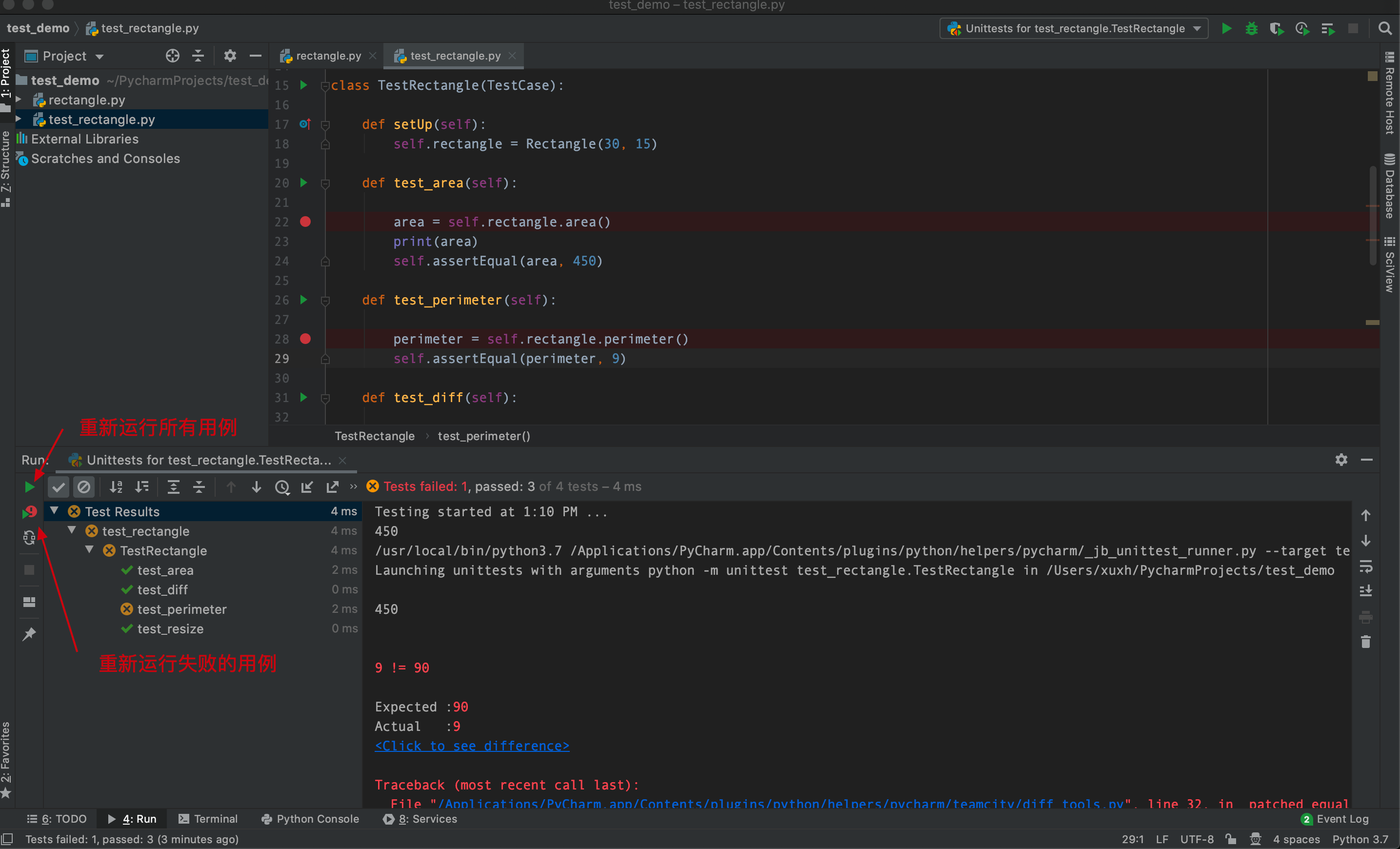This screenshot has height=849, width=1400.
Task: Toggle breakpoint on line 22
Action: (305, 222)
